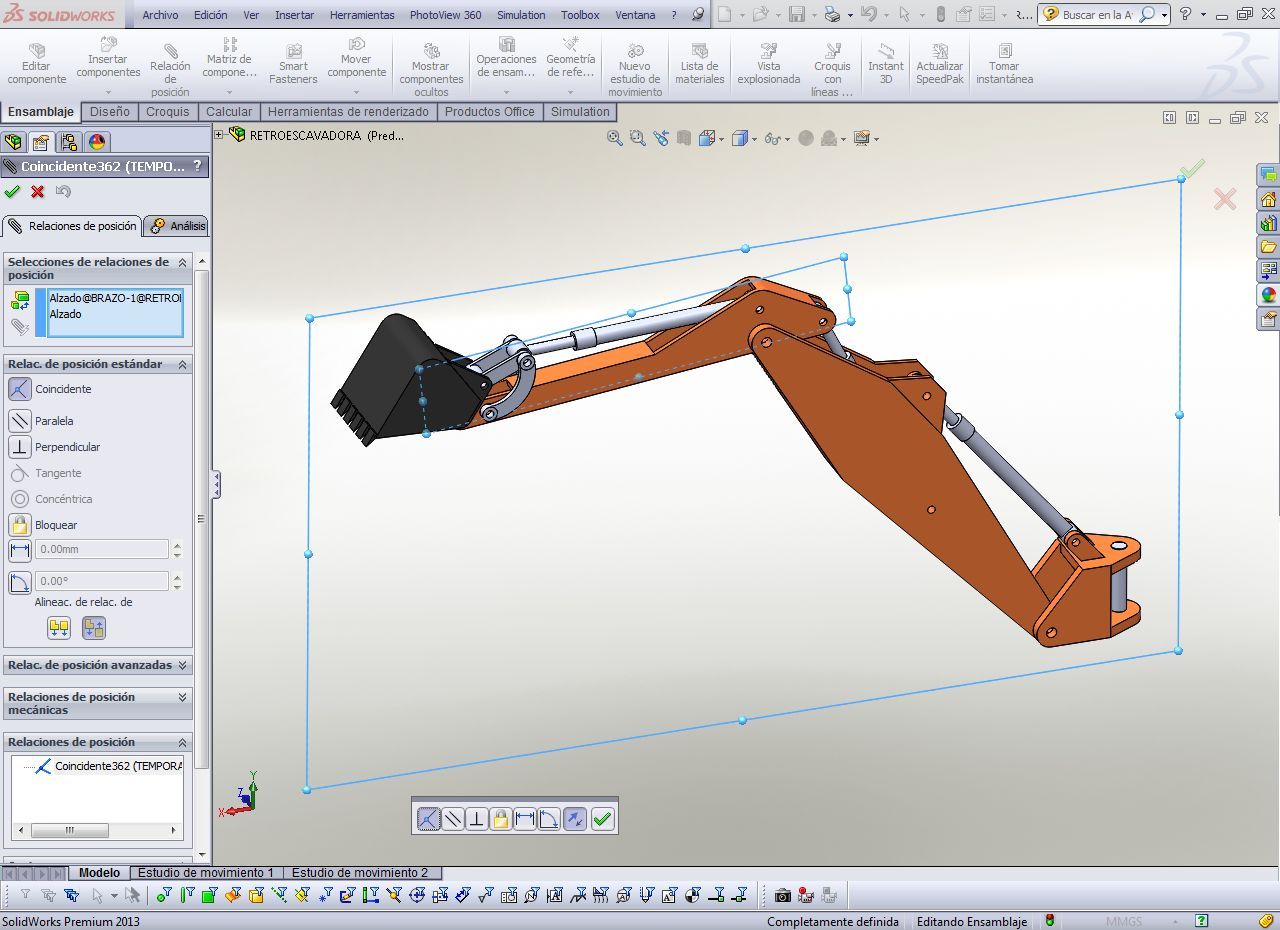Choose the aligned mate alignment button
This screenshot has width=1280, height=930.
[59, 628]
